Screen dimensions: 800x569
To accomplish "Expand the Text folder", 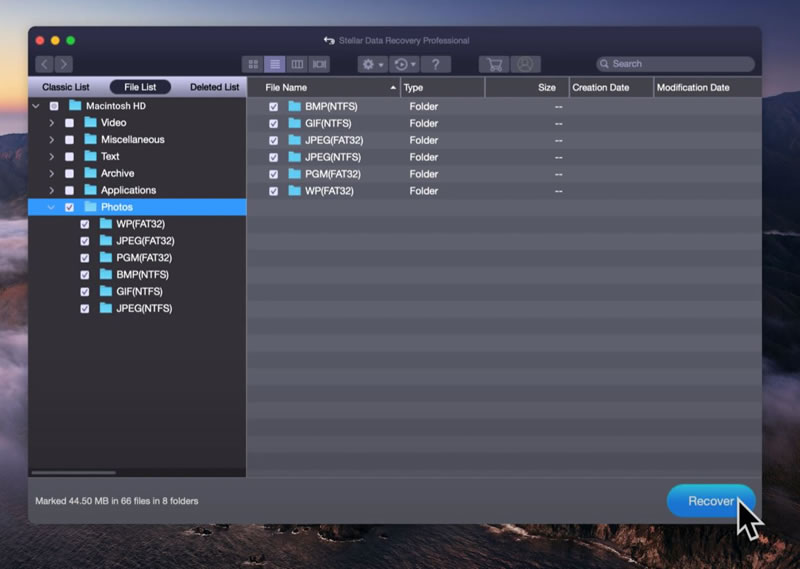I will point(52,157).
